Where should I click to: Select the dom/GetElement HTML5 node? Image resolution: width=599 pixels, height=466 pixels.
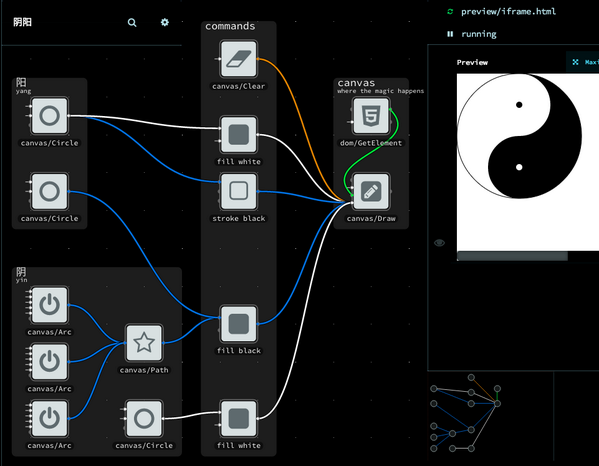pyautogui.click(x=371, y=116)
